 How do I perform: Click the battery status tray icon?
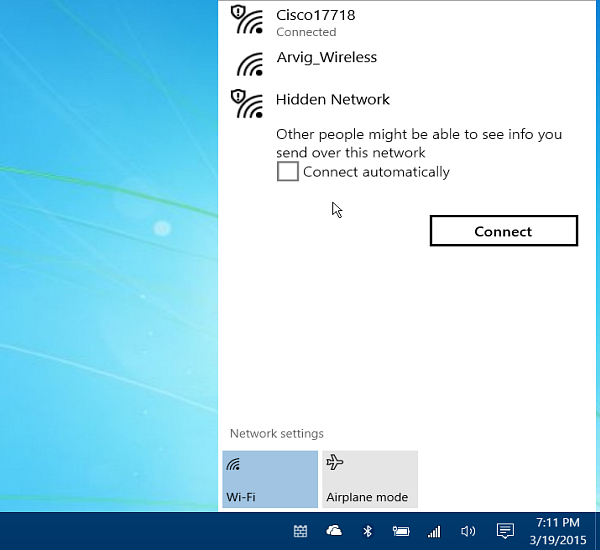tap(401, 531)
